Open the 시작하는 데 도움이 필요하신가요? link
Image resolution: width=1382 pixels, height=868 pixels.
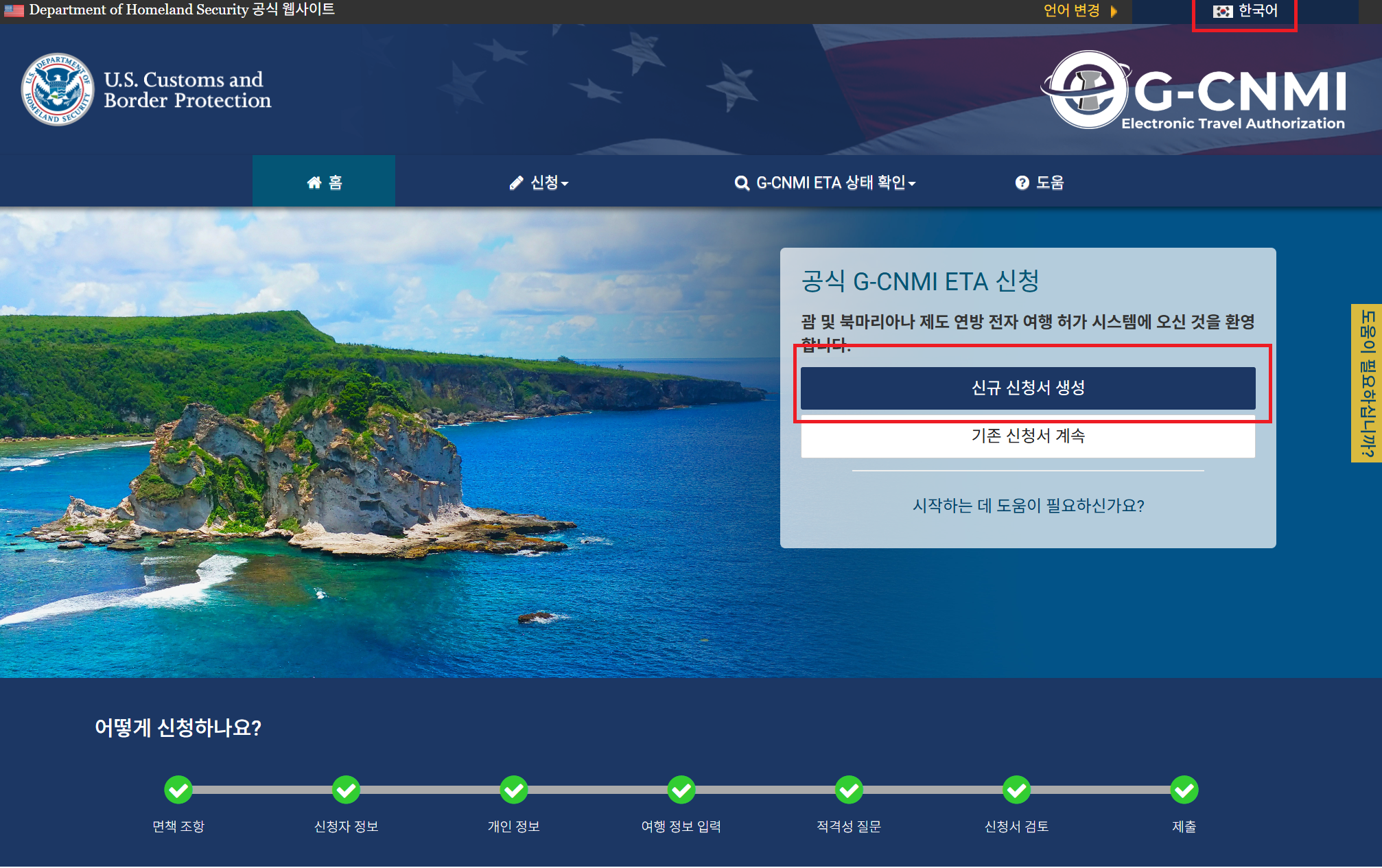(x=1027, y=506)
